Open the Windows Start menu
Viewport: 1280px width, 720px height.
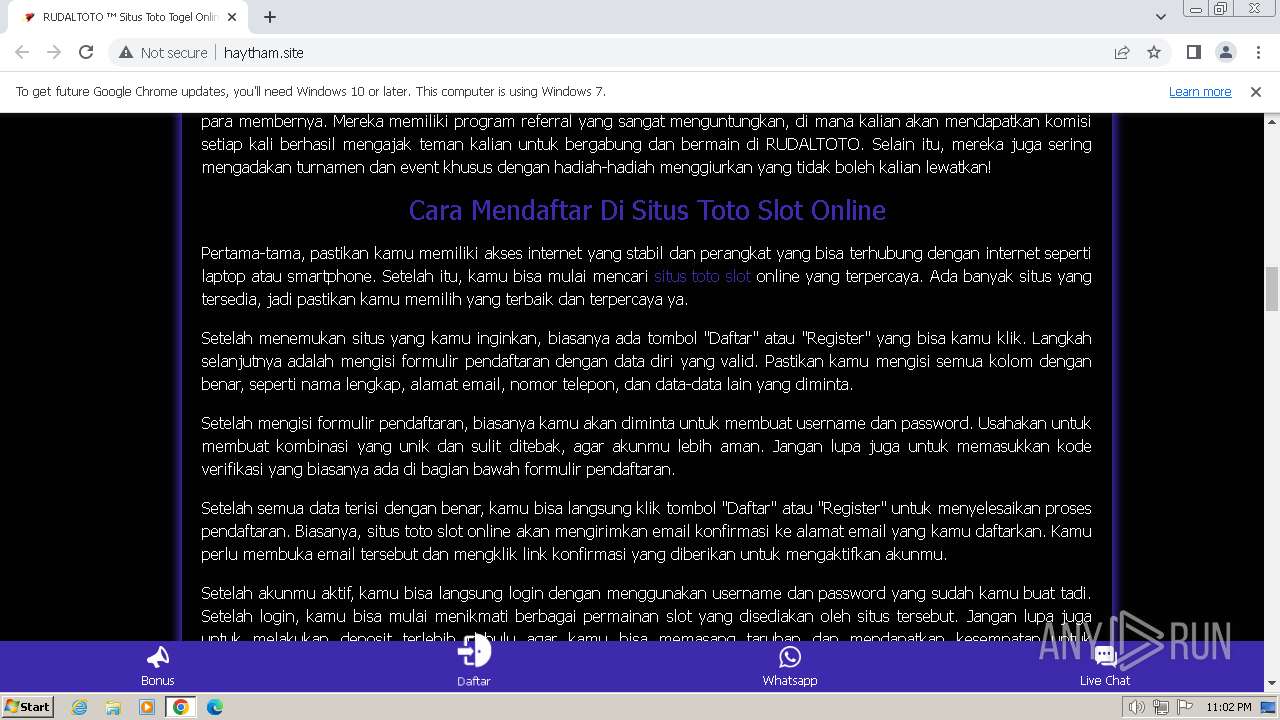click(27, 707)
